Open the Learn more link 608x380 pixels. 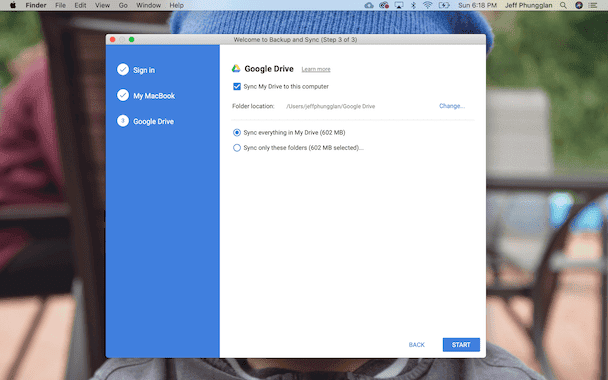click(x=316, y=69)
